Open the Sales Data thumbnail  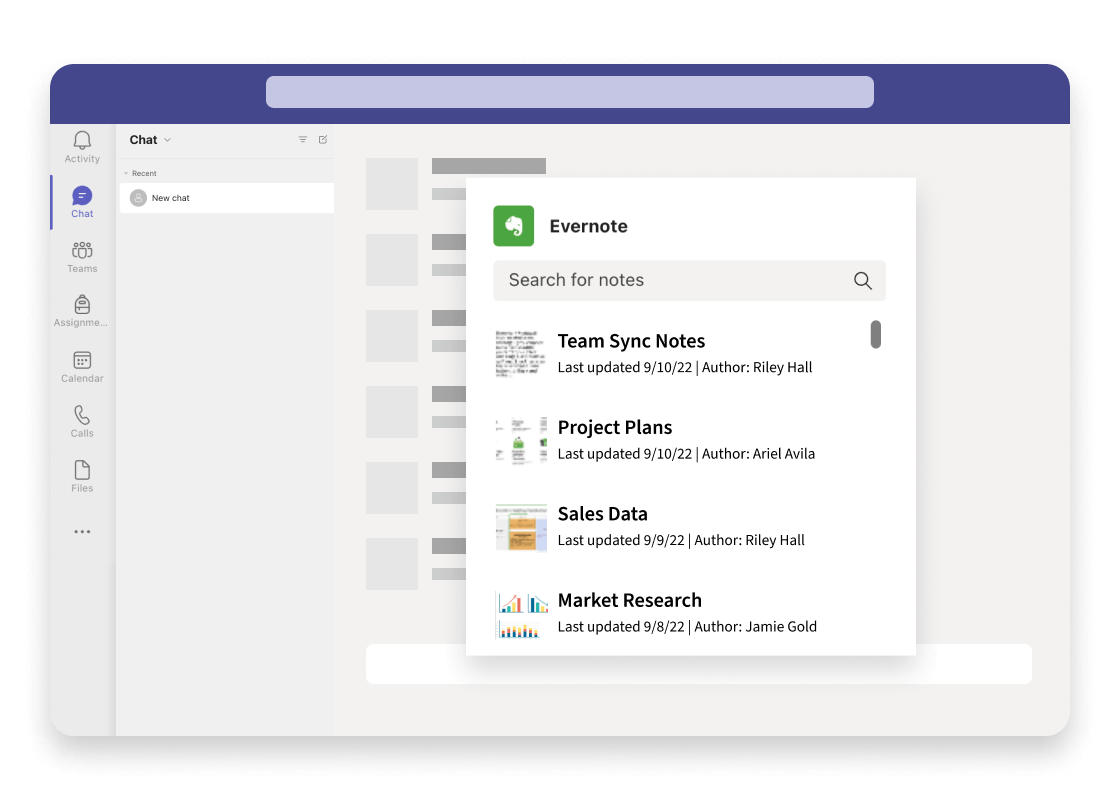click(x=521, y=527)
